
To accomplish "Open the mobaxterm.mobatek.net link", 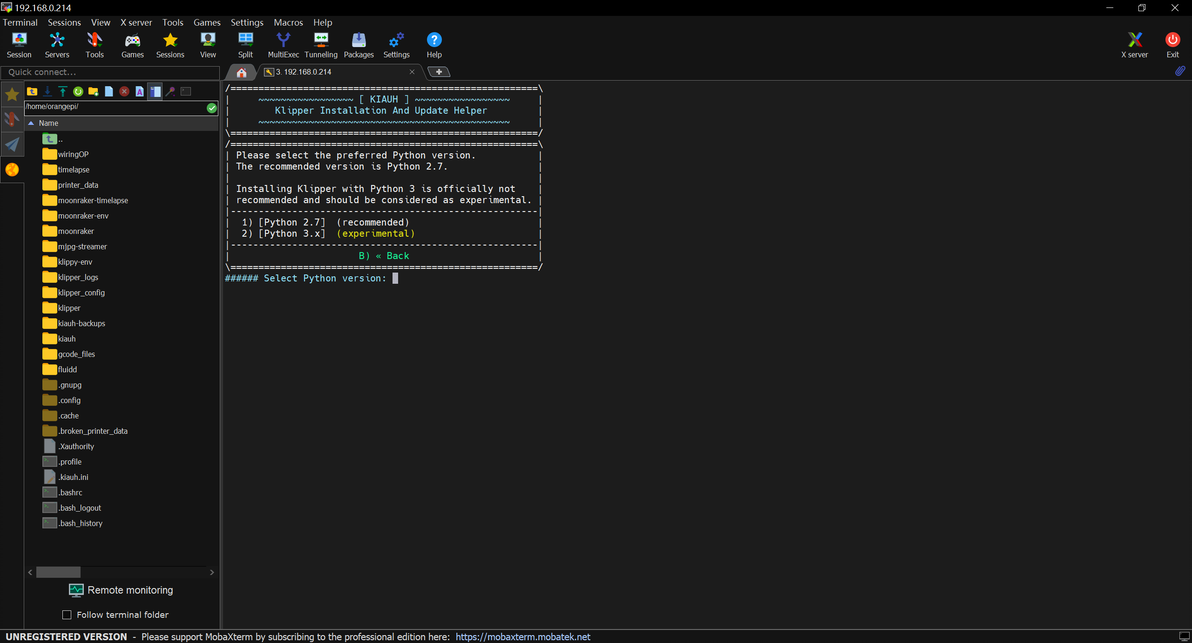I will 522,637.
